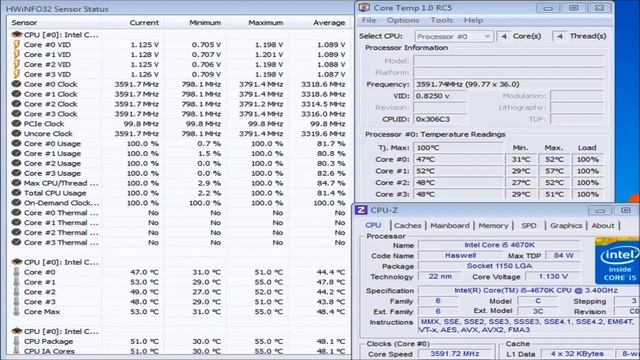
Task: Click the Minimum column header in HWiNFO32
Action: pos(205,23)
